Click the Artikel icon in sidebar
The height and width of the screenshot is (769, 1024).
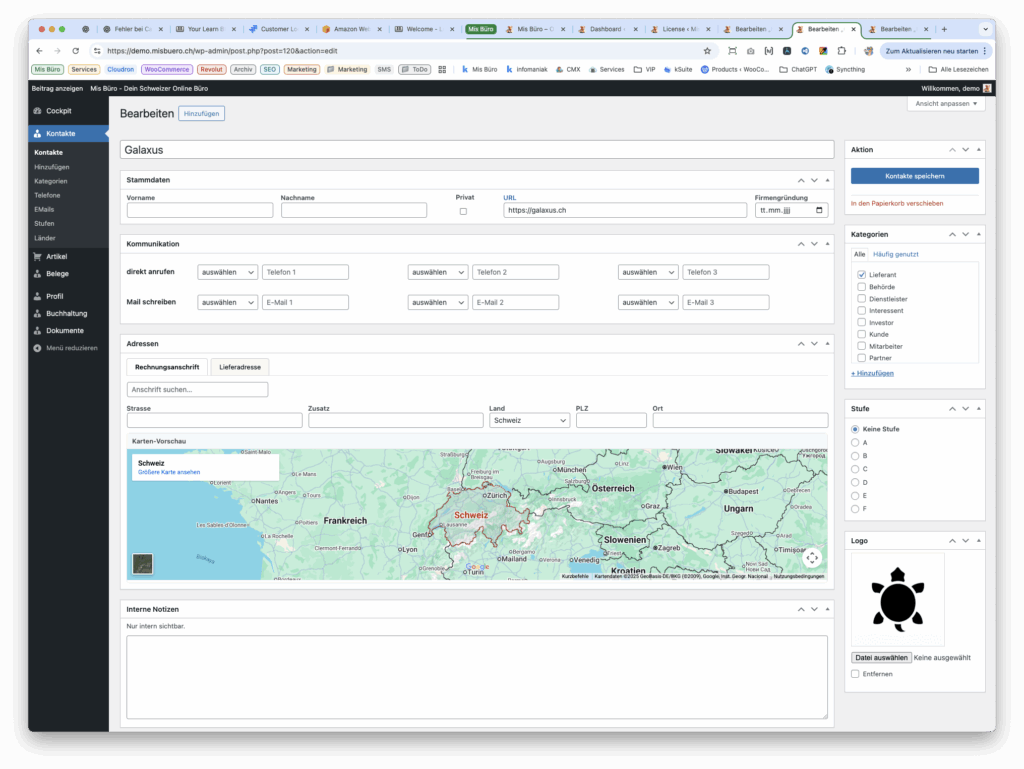[x=37, y=257]
